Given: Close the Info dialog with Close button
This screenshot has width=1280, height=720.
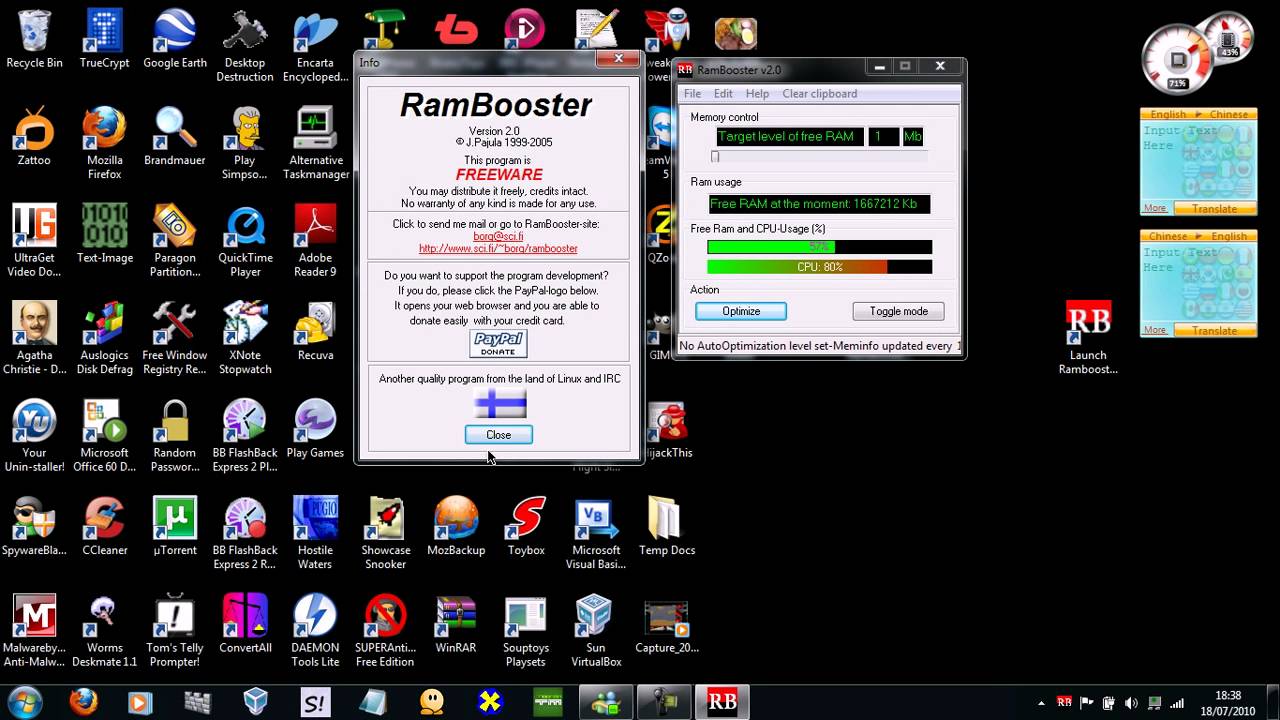Looking at the screenshot, I should [498, 434].
